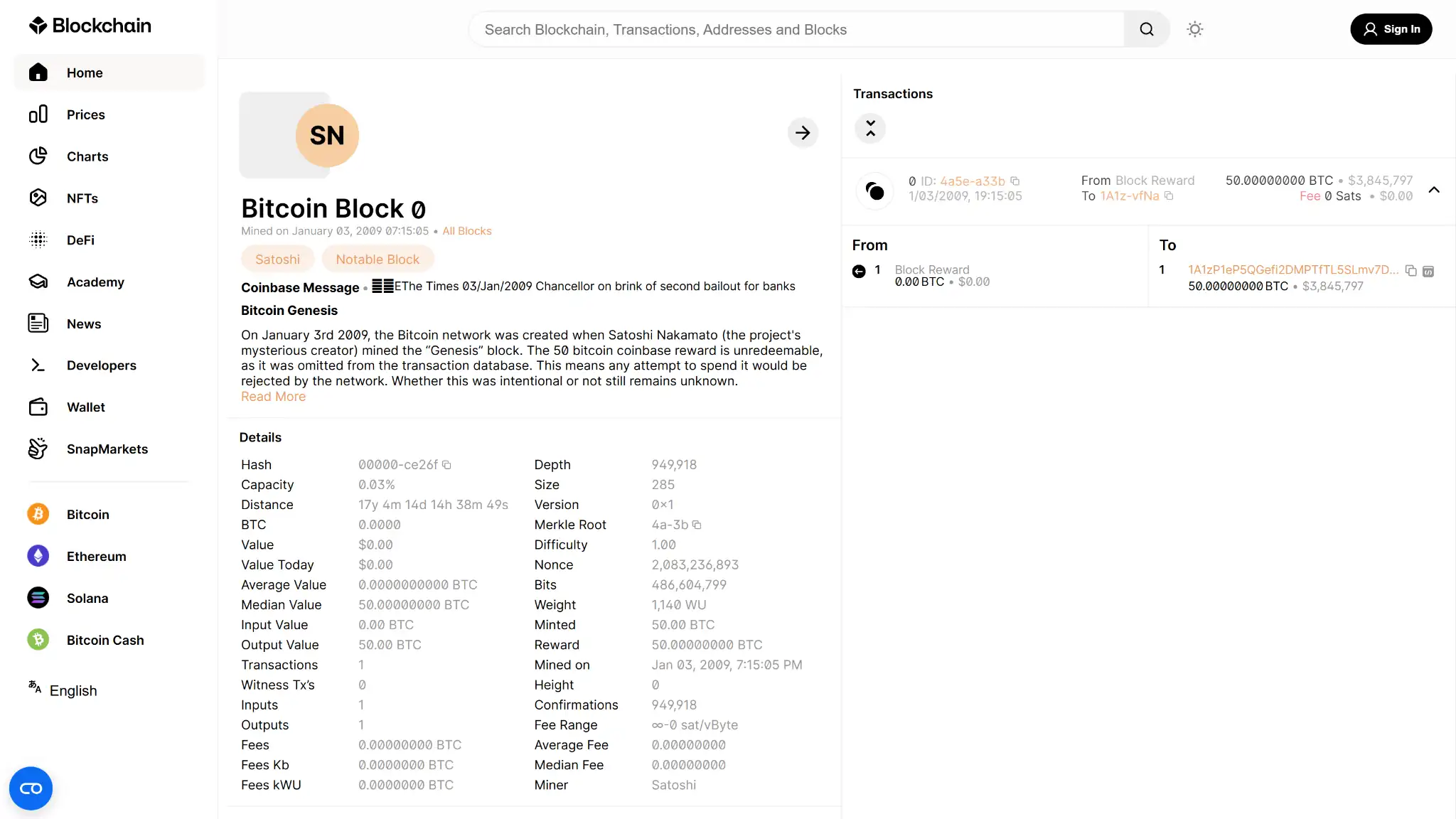
Task: Copy the block hash 00000-ce26f
Action: point(446,465)
